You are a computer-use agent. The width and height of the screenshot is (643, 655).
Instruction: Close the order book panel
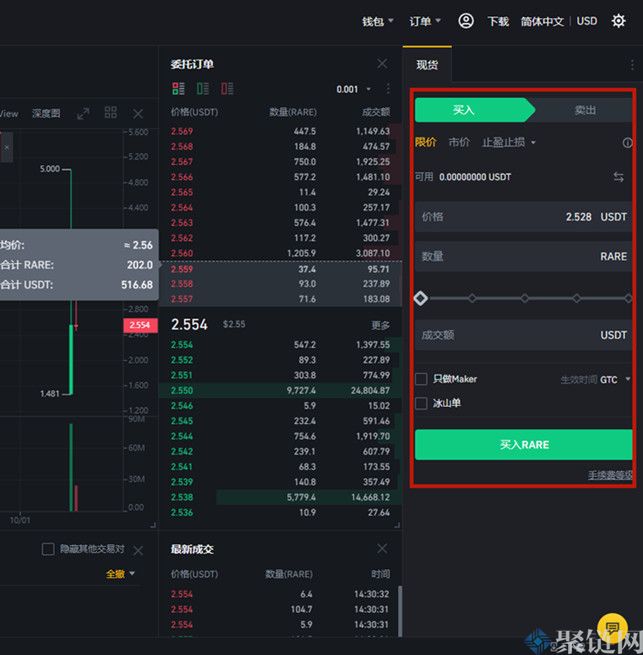click(x=382, y=64)
